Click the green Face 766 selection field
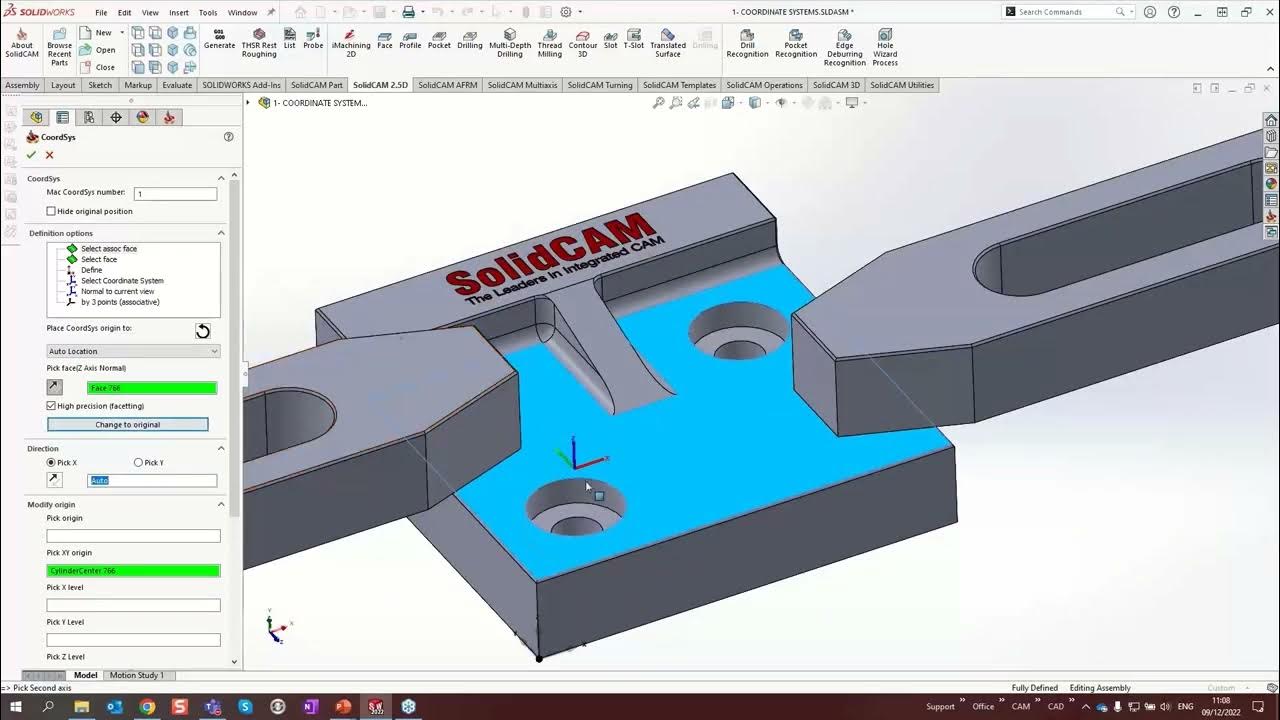This screenshot has width=1280, height=720. (x=152, y=388)
